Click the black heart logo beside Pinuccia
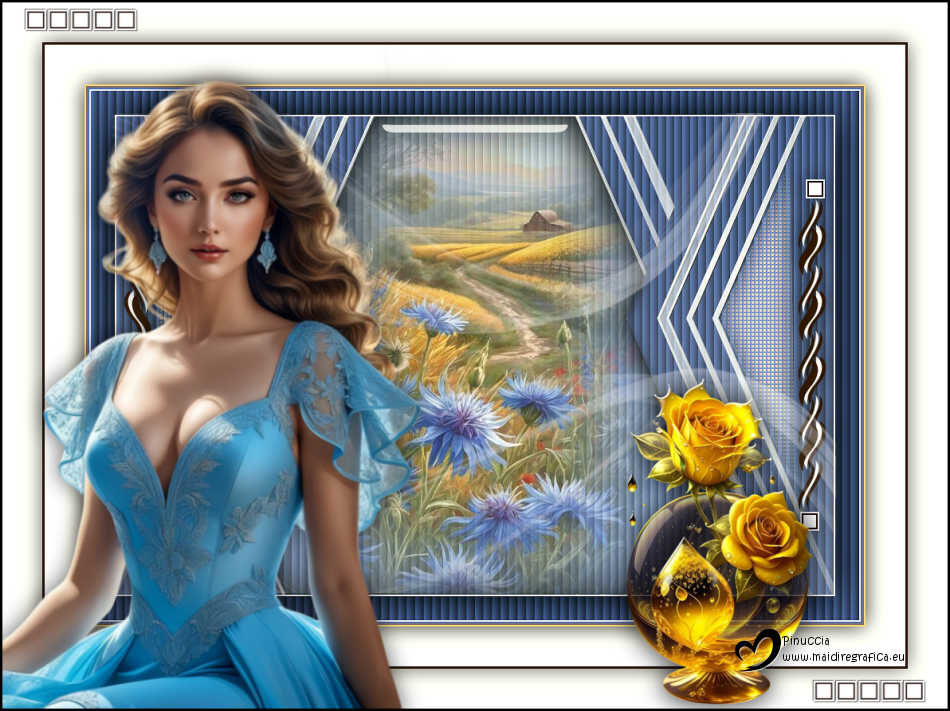This screenshot has height=711, width=950. point(757,649)
